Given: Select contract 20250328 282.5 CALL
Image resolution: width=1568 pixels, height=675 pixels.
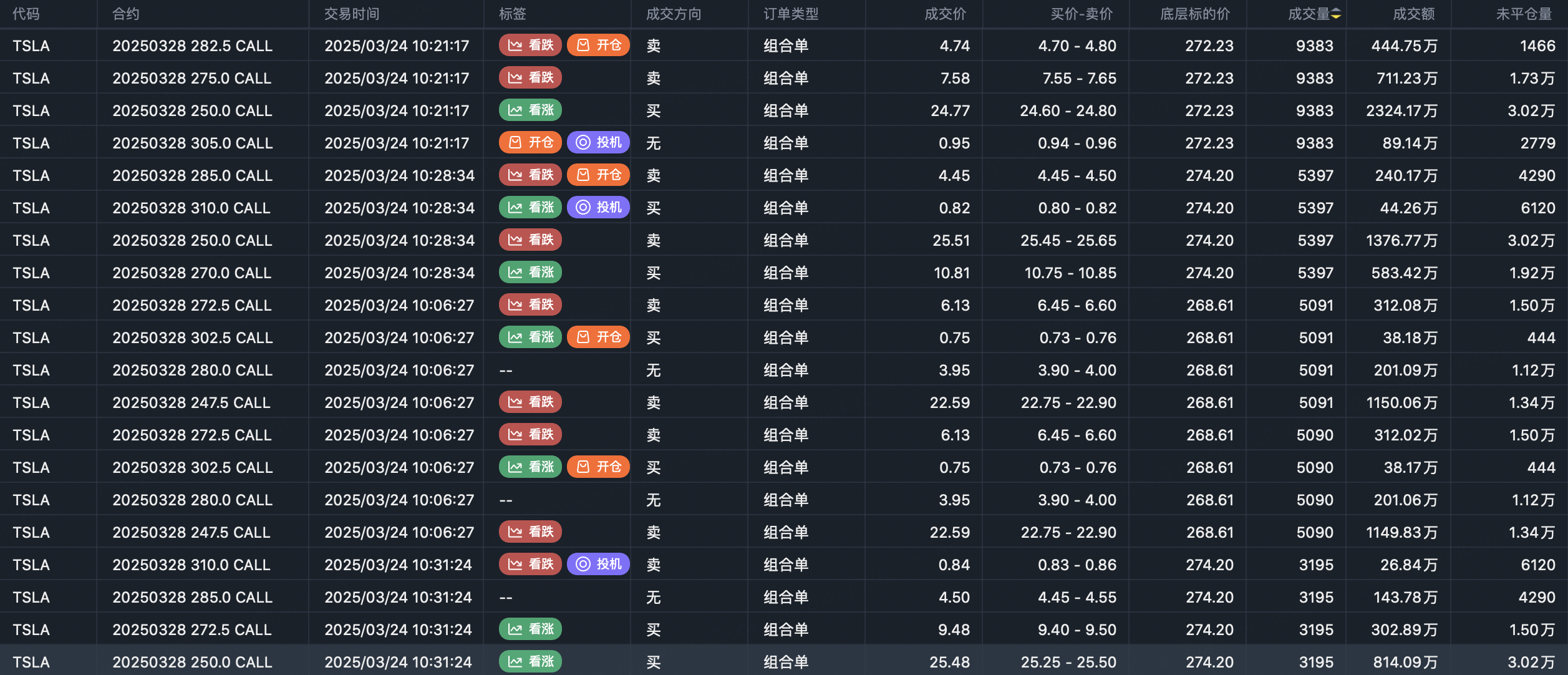Looking at the screenshot, I should pyautogui.click(x=193, y=46).
